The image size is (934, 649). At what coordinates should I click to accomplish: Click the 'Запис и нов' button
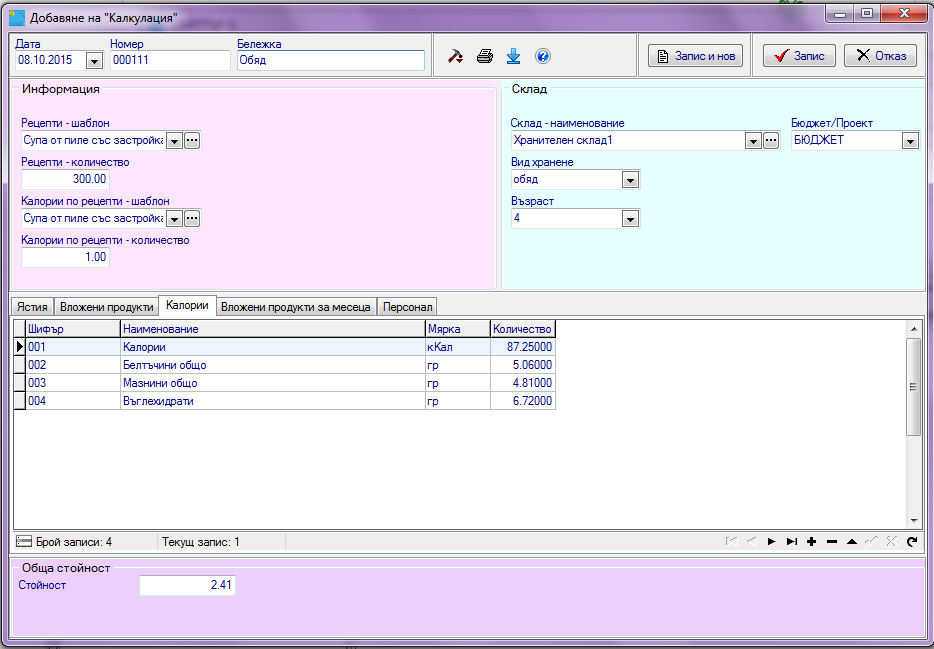[x=696, y=56]
